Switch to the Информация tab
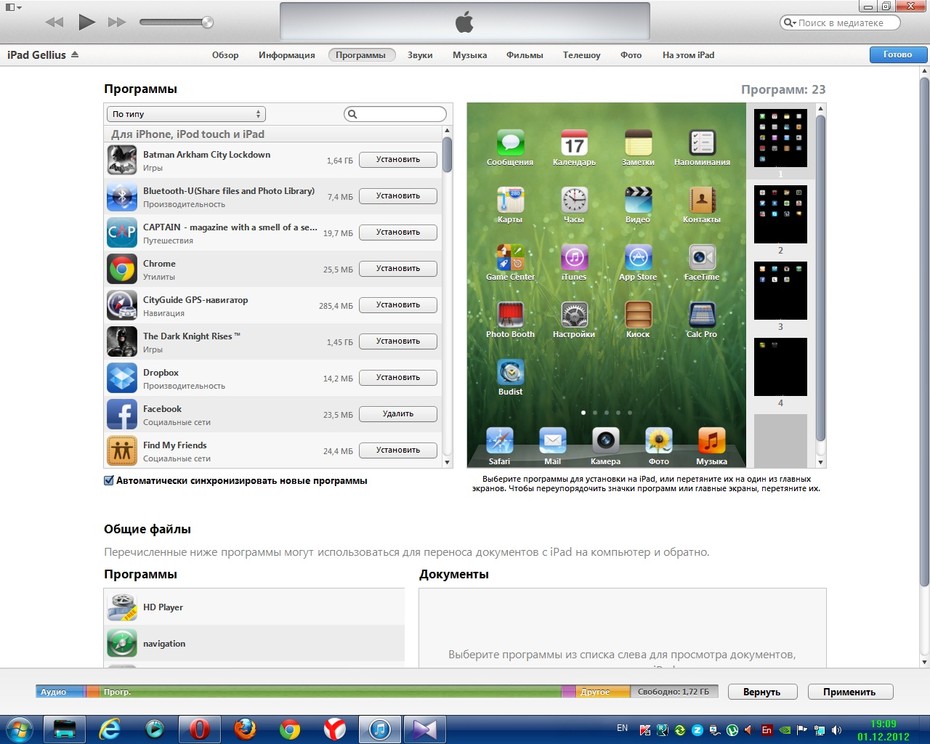The width and height of the screenshot is (930, 744). tap(286, 55)
